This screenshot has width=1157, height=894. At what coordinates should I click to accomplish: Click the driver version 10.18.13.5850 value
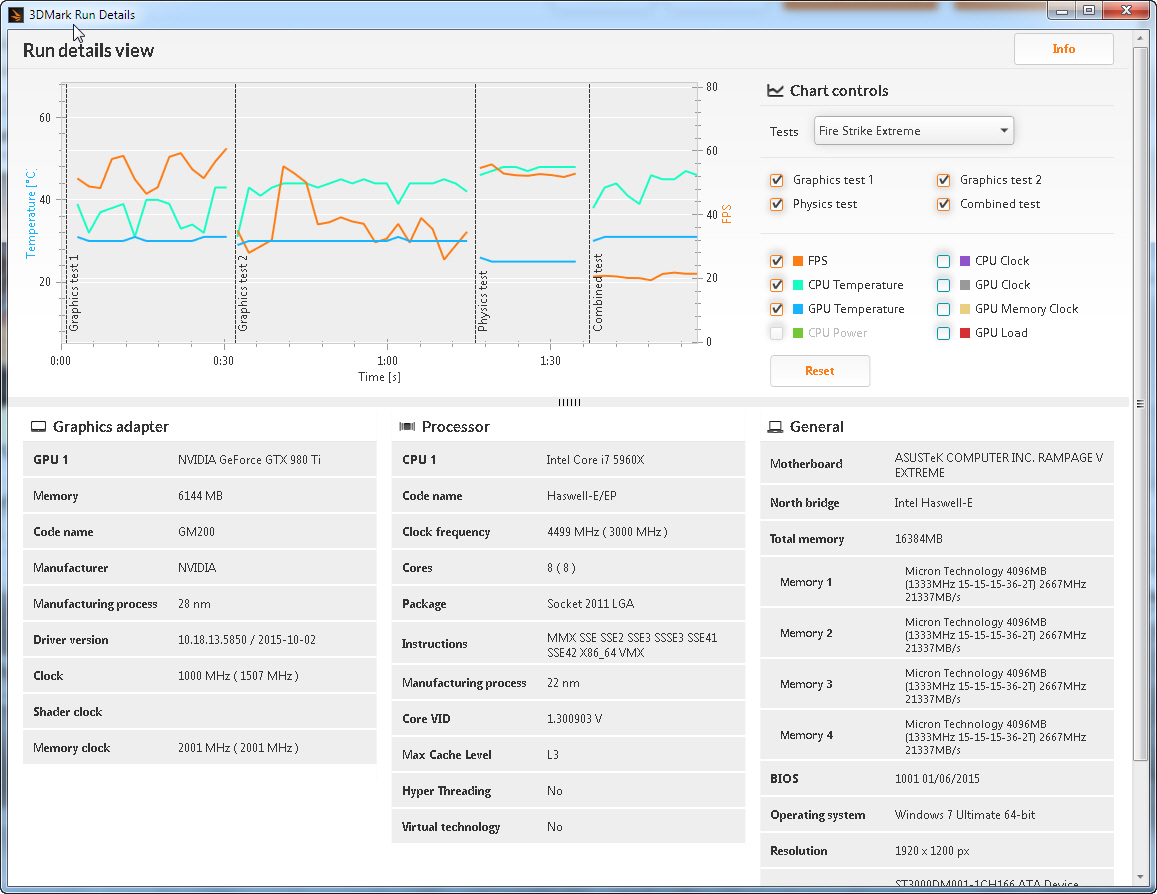[x=246, y=640]
